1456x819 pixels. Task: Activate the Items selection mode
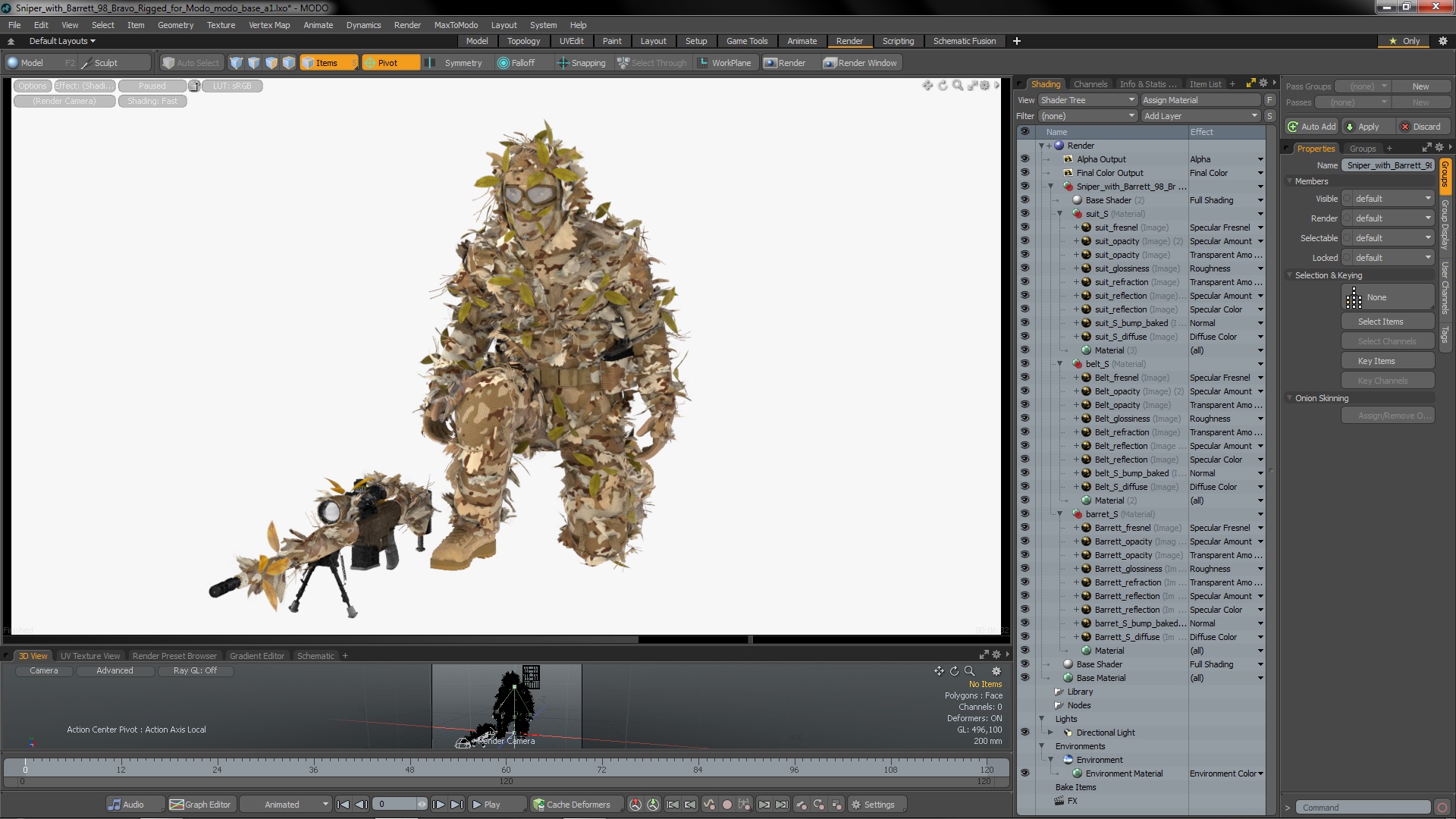click(x=328, y=63)
